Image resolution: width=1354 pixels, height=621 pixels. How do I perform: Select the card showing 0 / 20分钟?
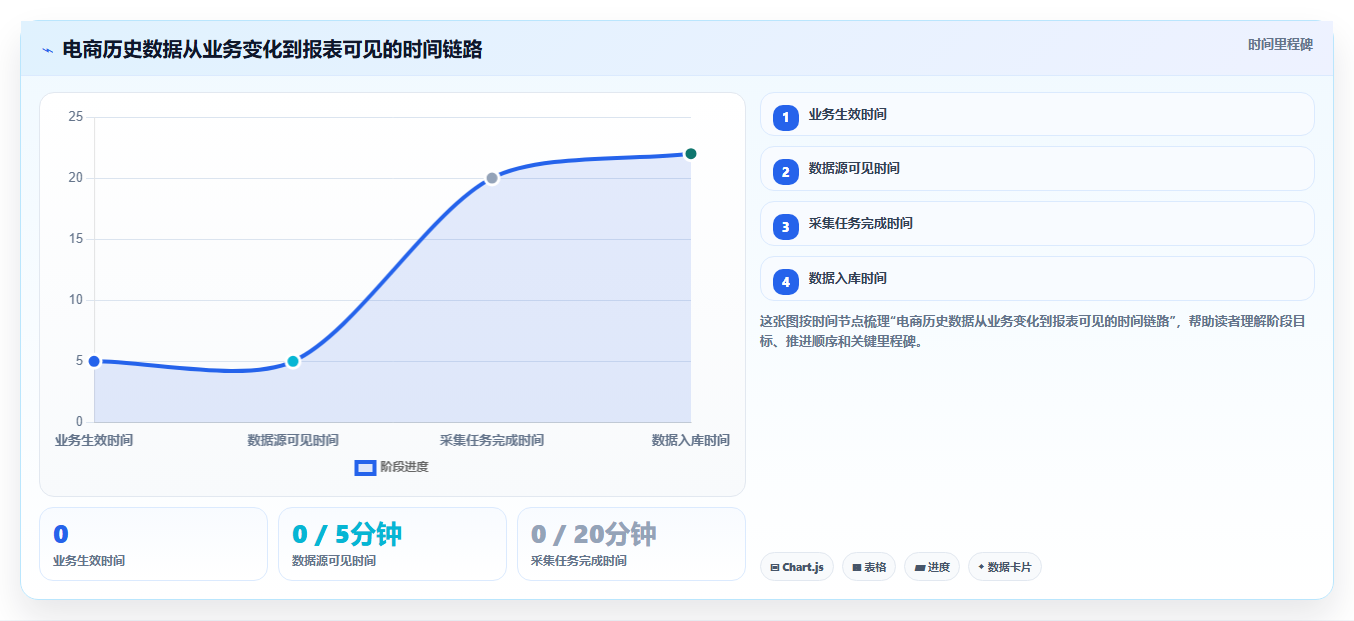(x=631, y=544)
